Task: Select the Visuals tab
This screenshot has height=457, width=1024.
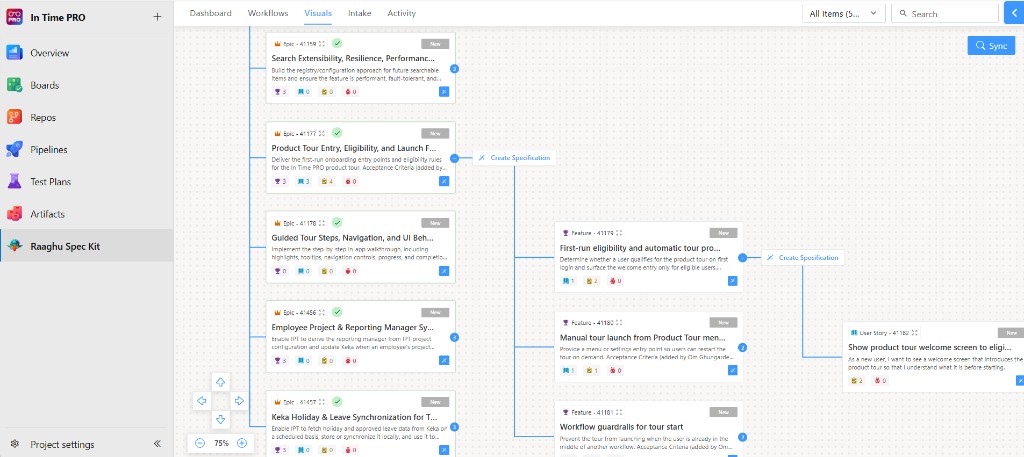Action: tap(318, 13)
